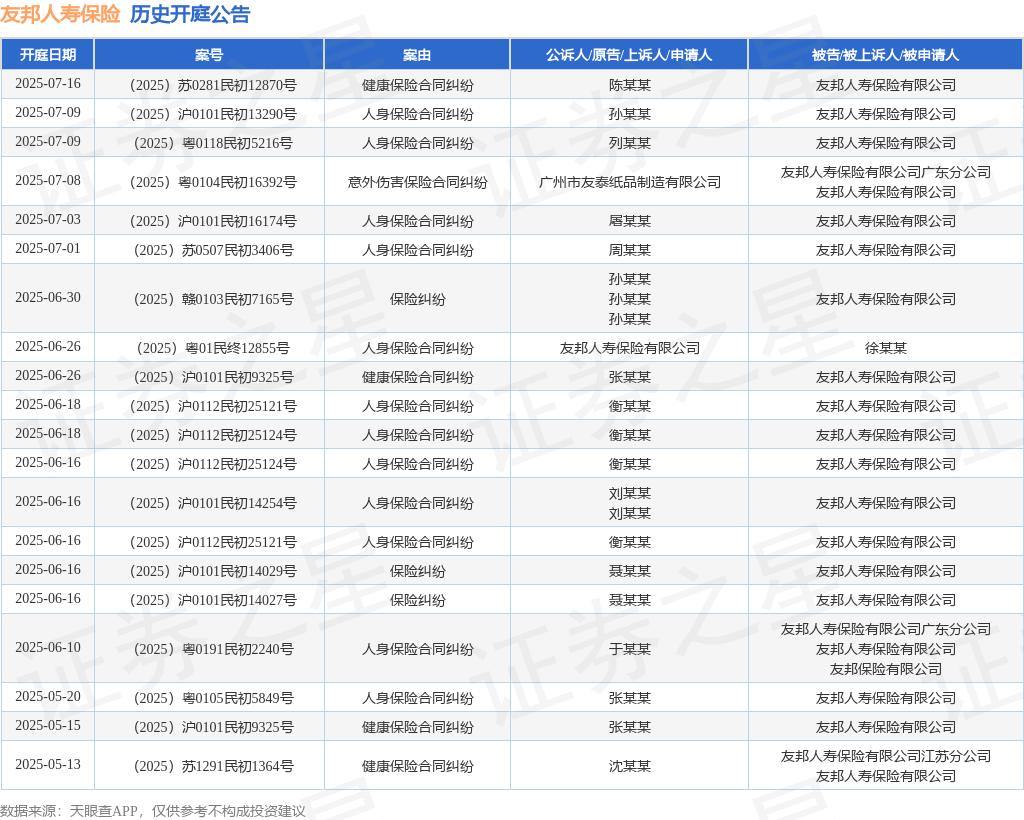Image resolution: width=1024 pixels, height=820 pixels.
Task: Click the 意外伤害保险合同纠纷 cause cell
Action: [417, 181]
